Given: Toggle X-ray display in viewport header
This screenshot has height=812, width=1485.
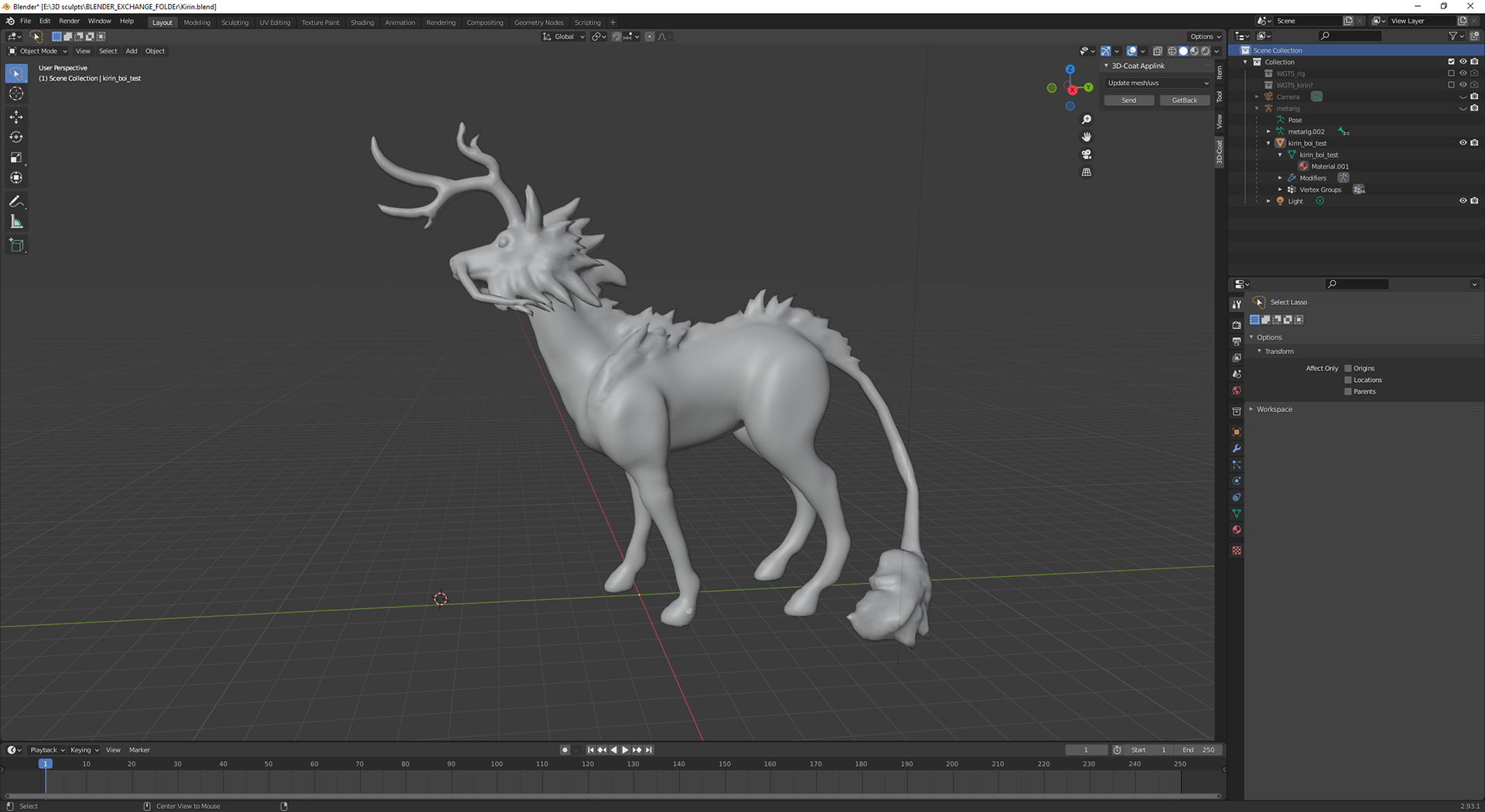Looking at the screenshot, I should (1158, 51).
